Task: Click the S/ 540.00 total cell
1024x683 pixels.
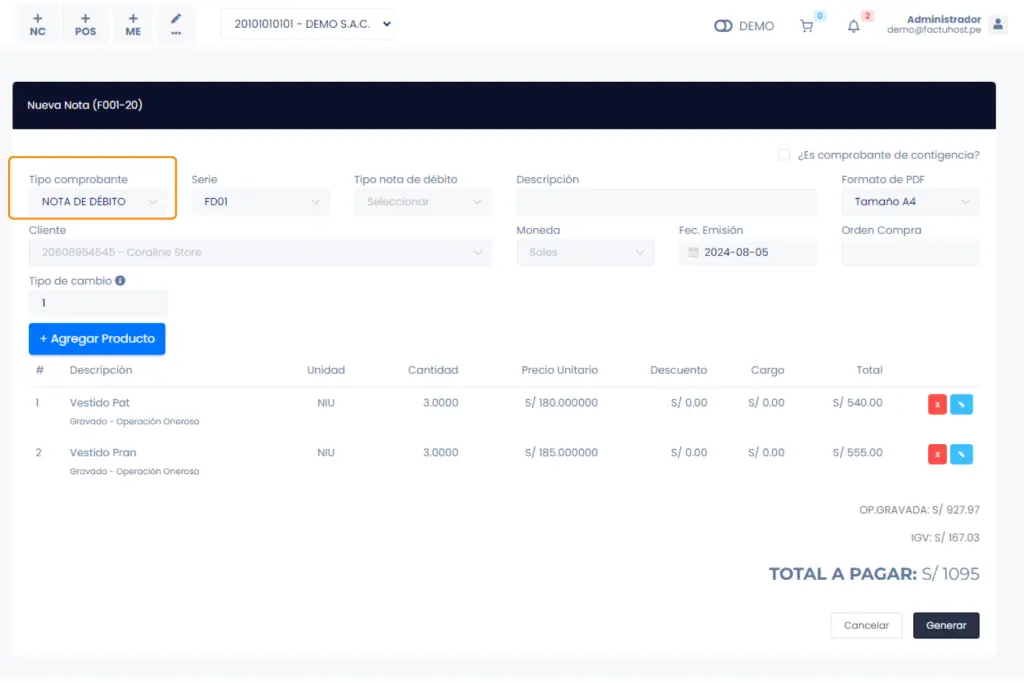Action: pyautogui.click(x=857, y=403)
